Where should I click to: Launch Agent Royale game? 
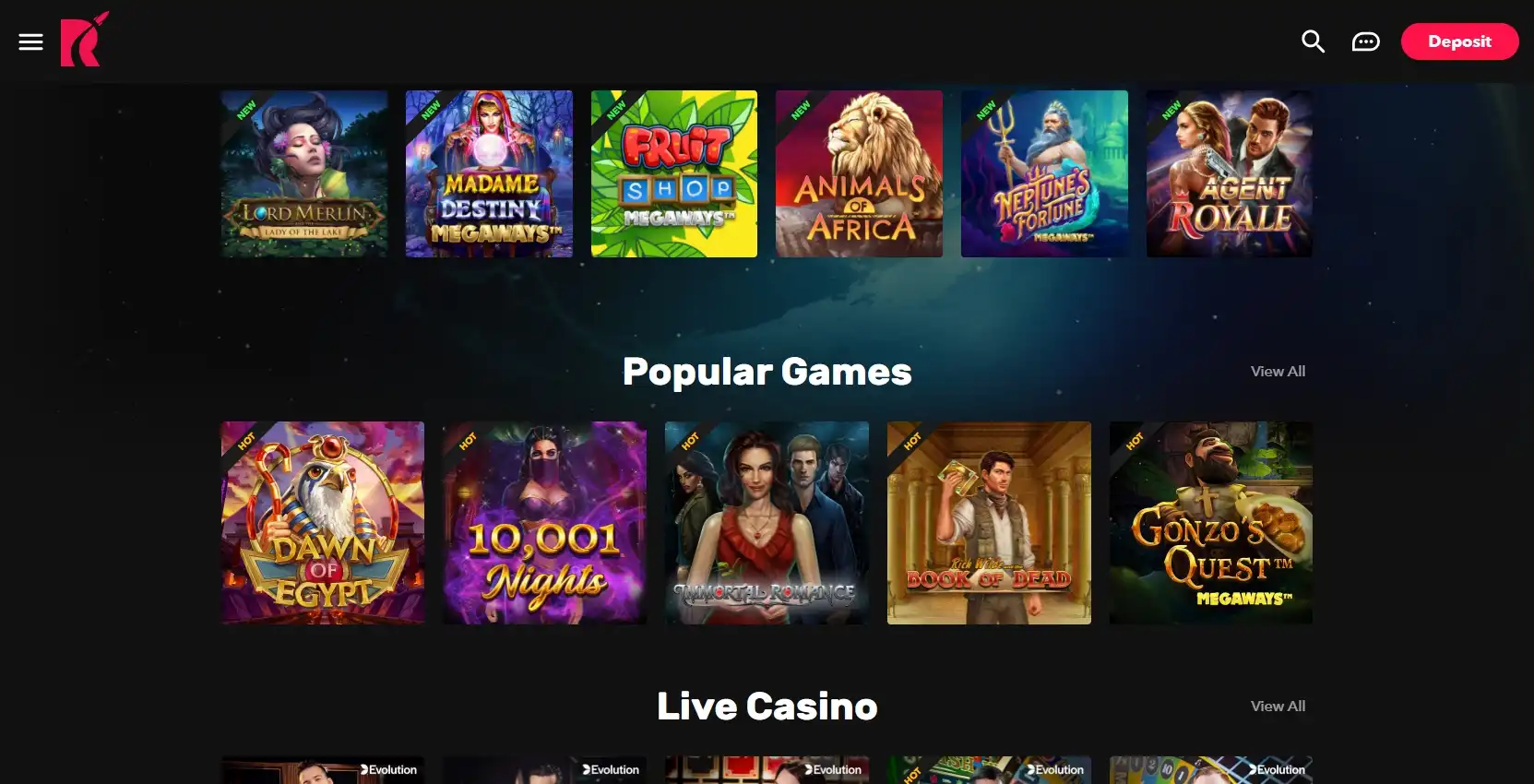click(1229, 173)
